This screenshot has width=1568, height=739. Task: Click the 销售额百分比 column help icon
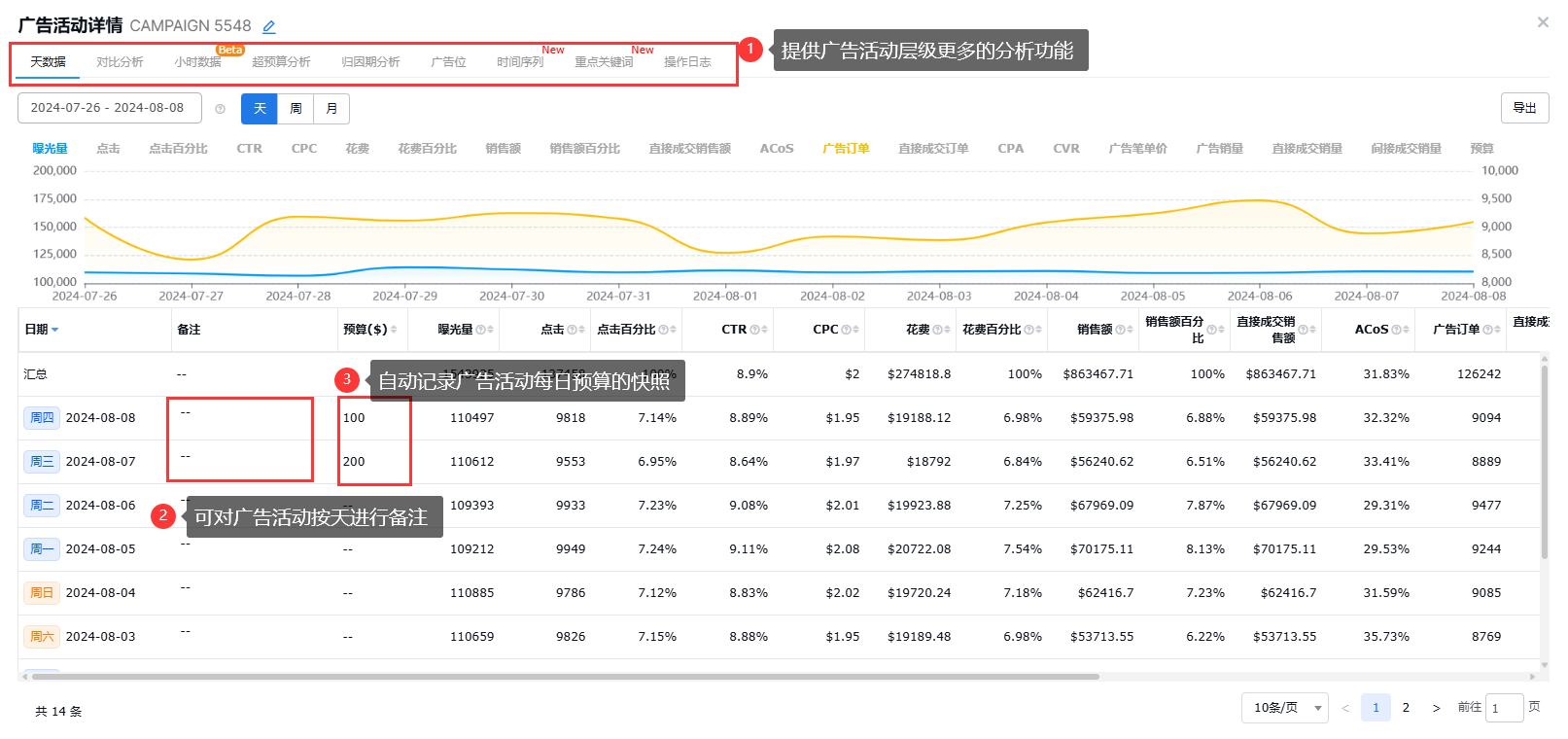click(1211, 330)
